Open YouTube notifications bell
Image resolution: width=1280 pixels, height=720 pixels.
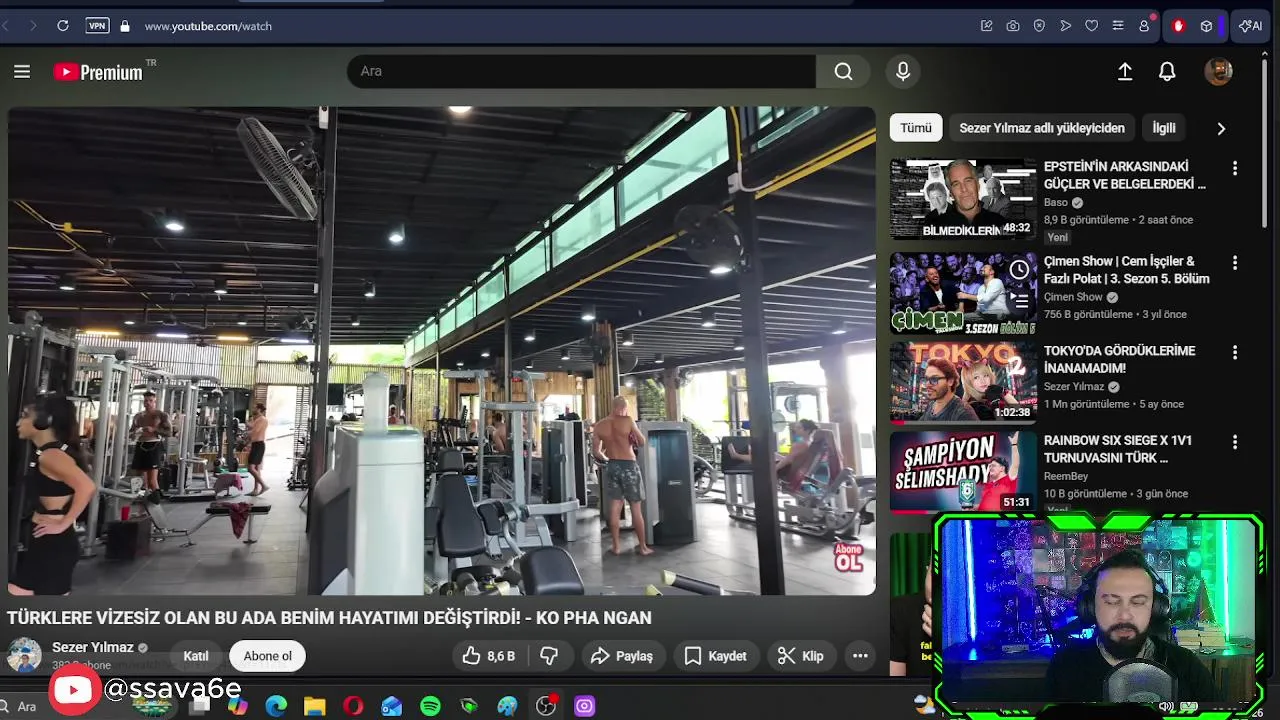[x=1167, y=71]
